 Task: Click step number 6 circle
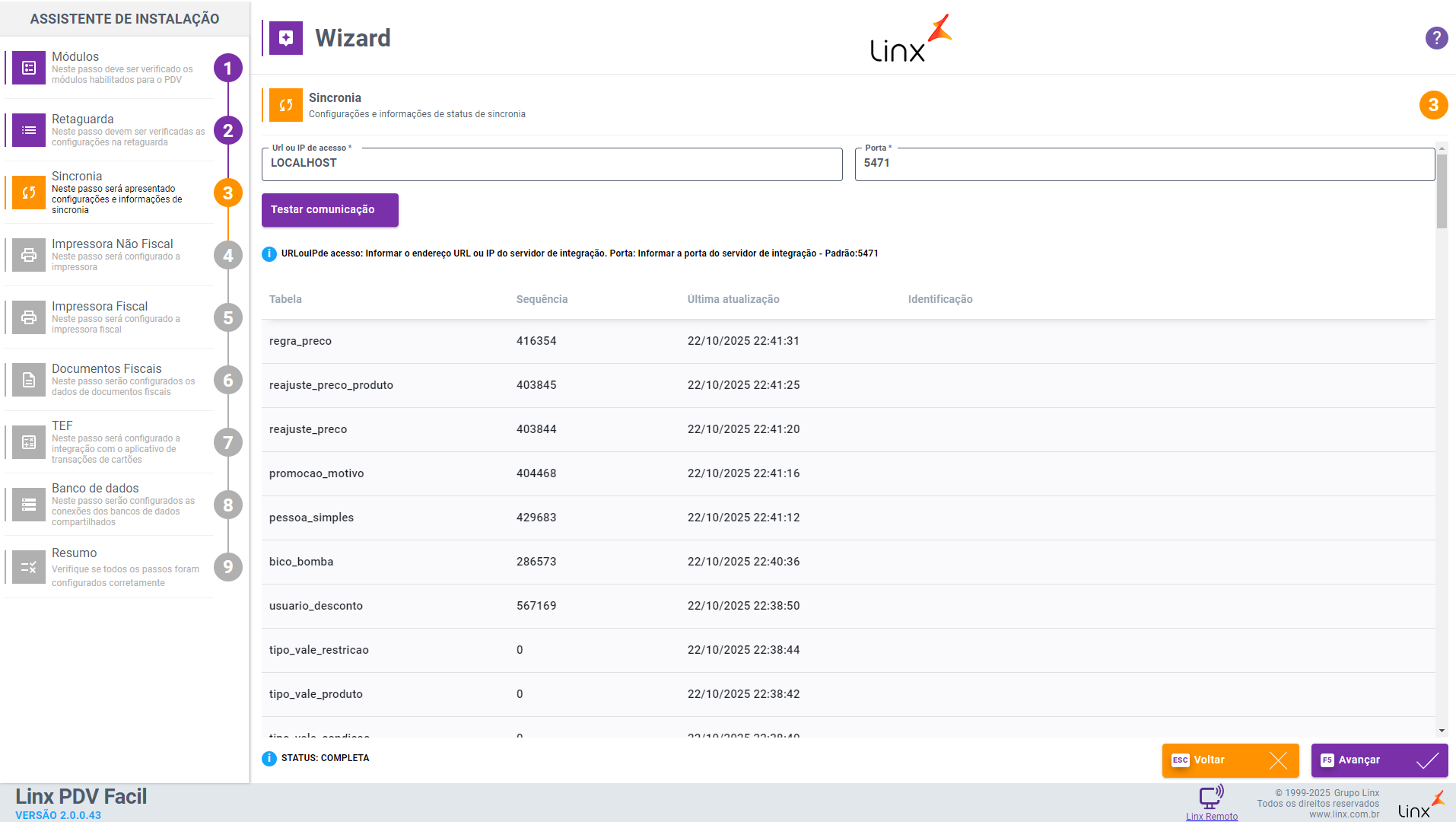pyautogui.click(x=228, y=380)
